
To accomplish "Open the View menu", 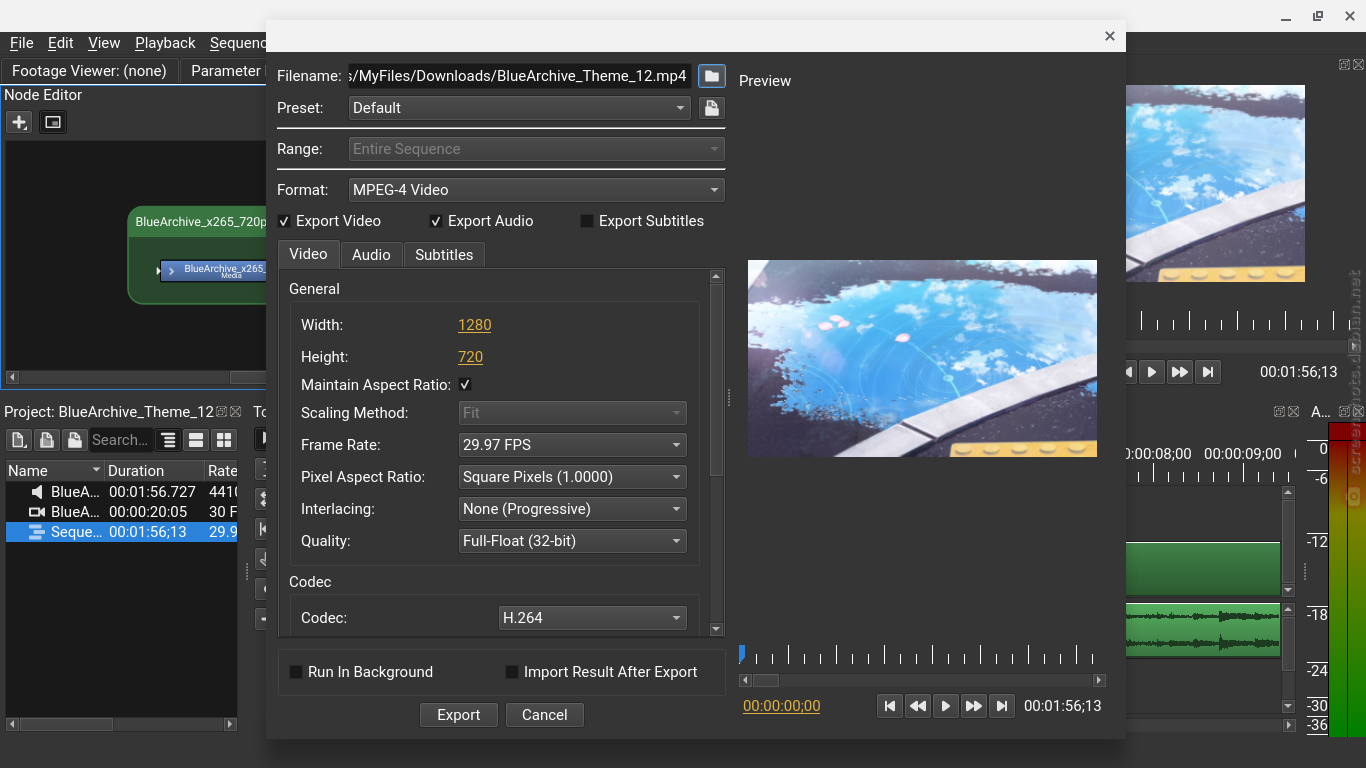I will point(104,43).
